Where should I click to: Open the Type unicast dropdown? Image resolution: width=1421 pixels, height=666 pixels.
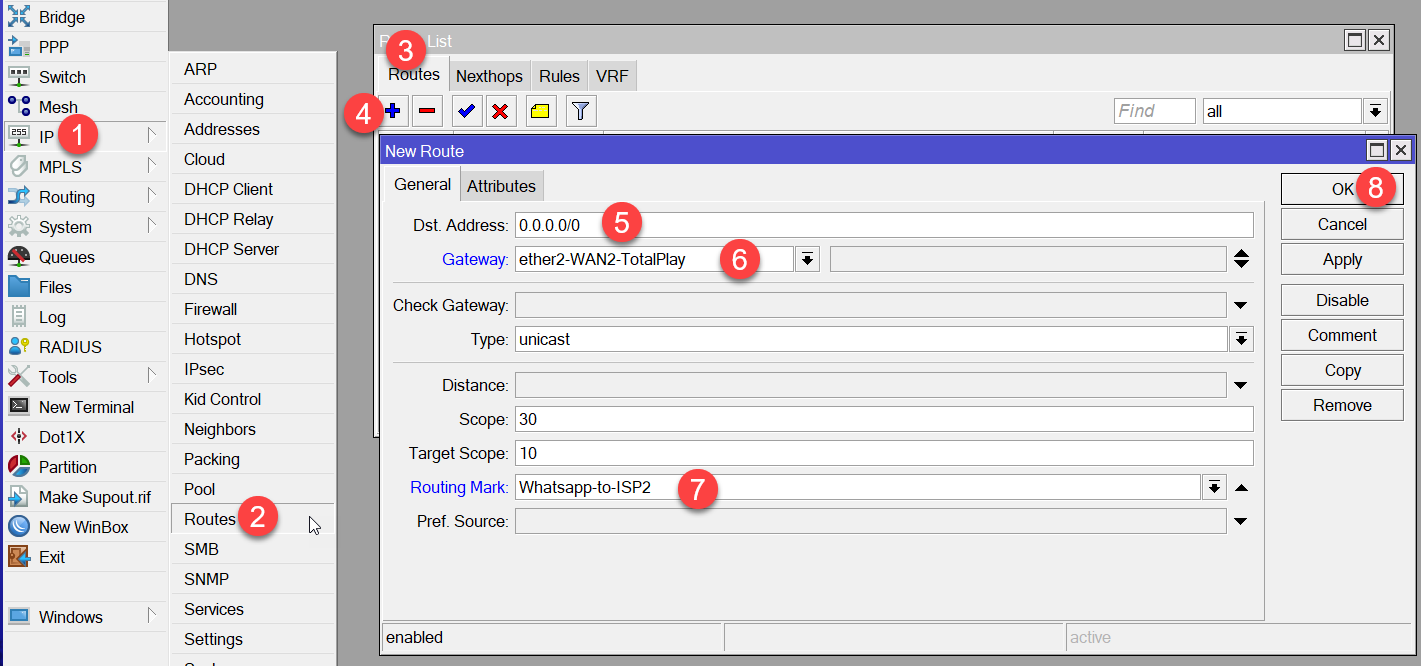click(1241, 340)
